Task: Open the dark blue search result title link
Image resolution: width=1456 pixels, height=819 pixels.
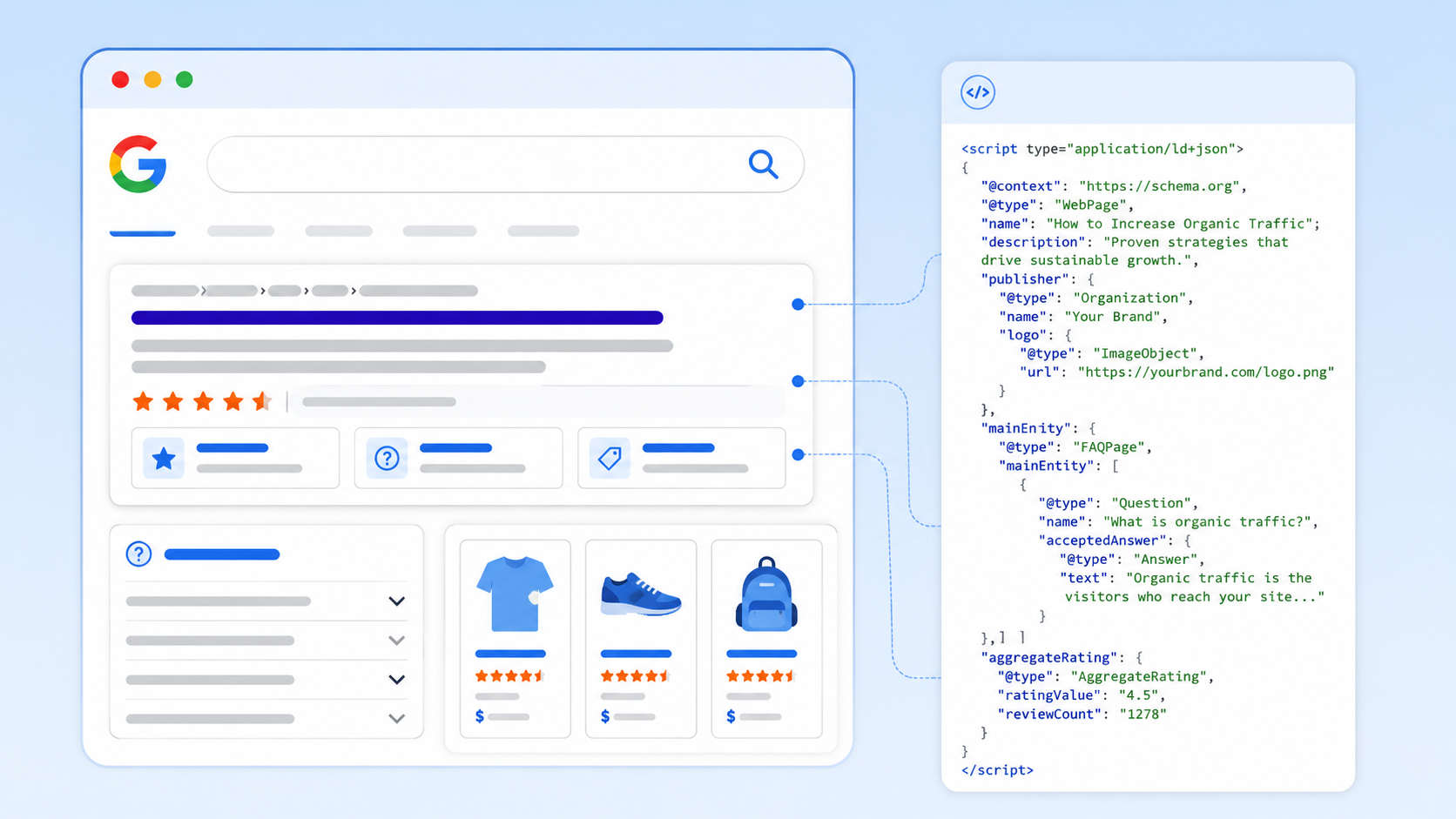Action: [397, 318]
